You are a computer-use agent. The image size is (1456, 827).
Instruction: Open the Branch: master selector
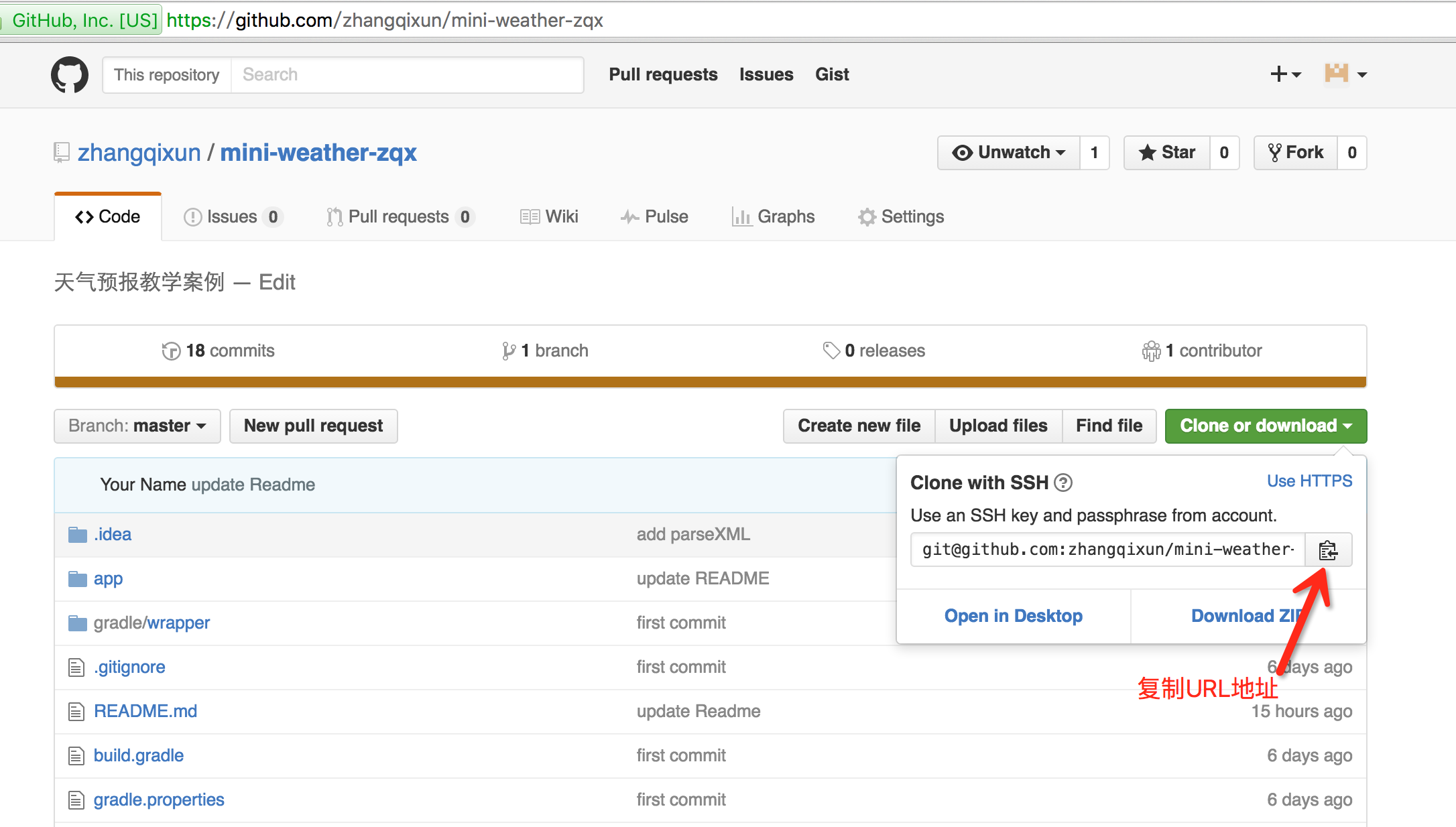(137, 426)
